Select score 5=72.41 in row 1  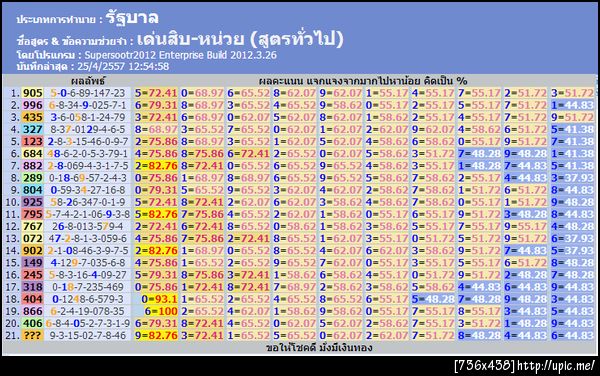click(x=156, y=93)
